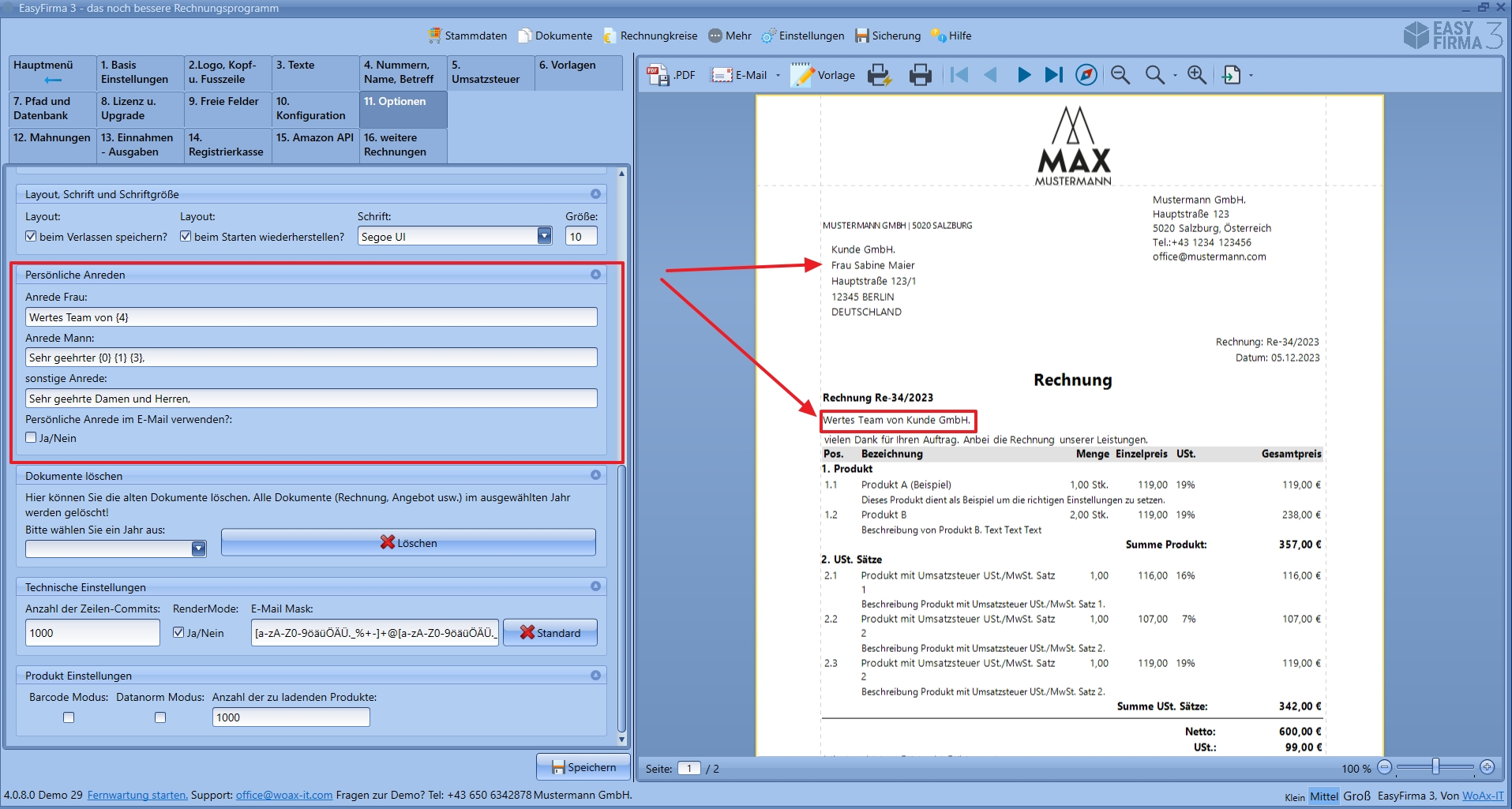Go to next page in preview
The height and width of the screenshot is (809, 1512).
click(1023, 75)
